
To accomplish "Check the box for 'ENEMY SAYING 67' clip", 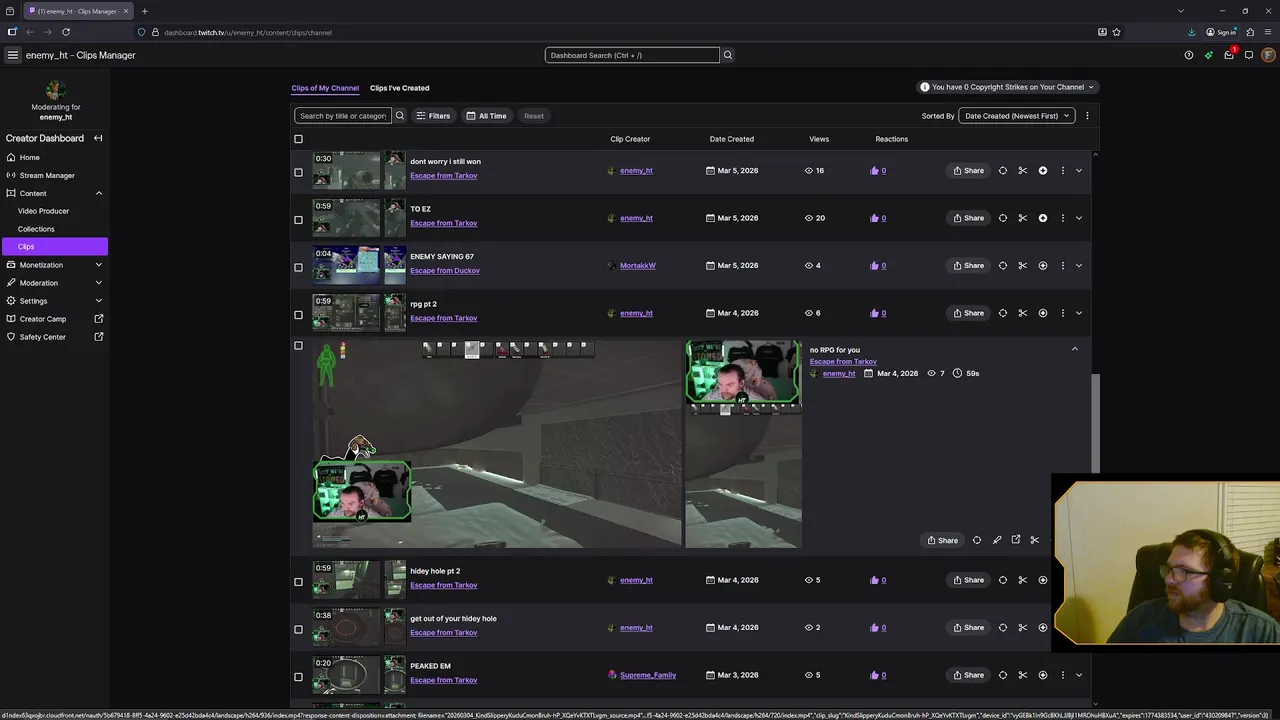I will coord(298,267).
